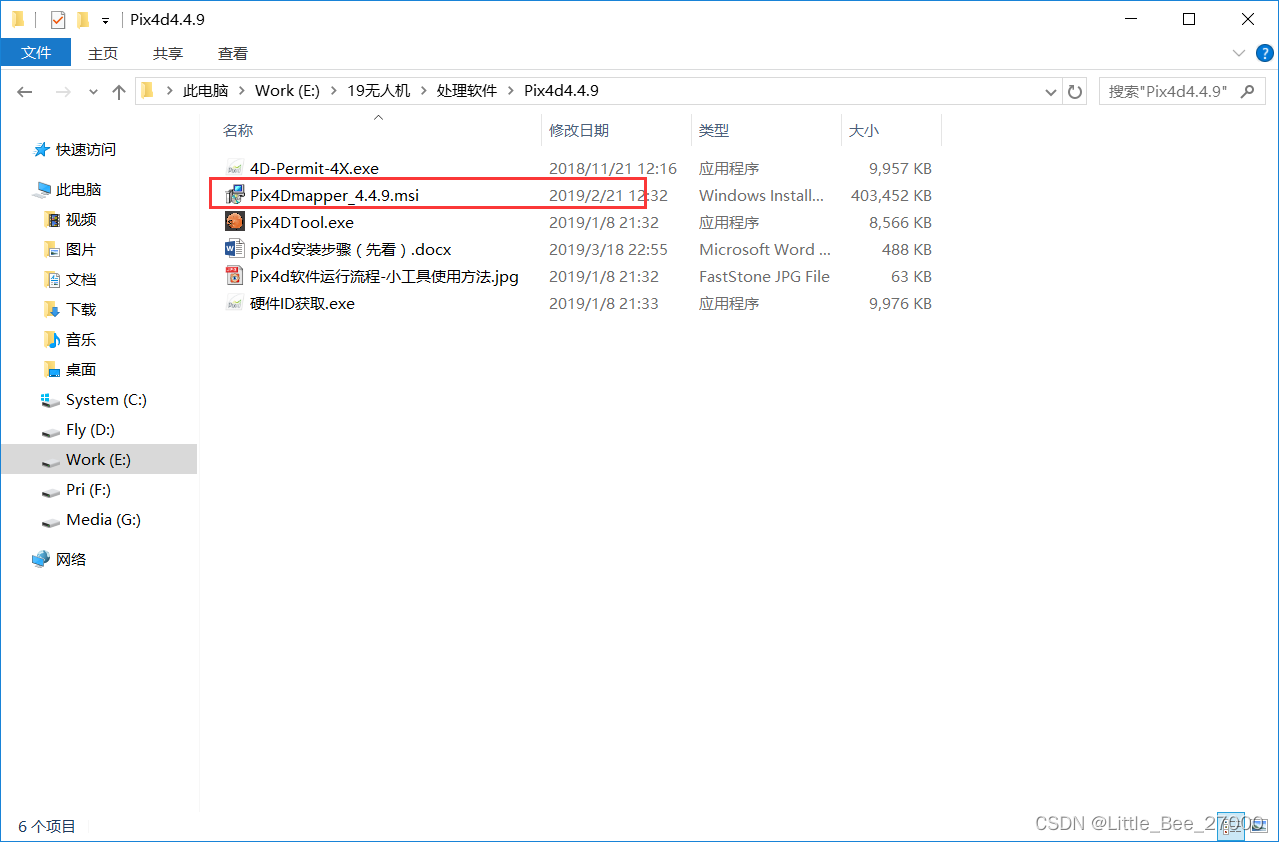Viewport: 1279px width, 842px height.
Task: Click the JPG icon for Pix4d软件运行流程
Action: [235, 276]
